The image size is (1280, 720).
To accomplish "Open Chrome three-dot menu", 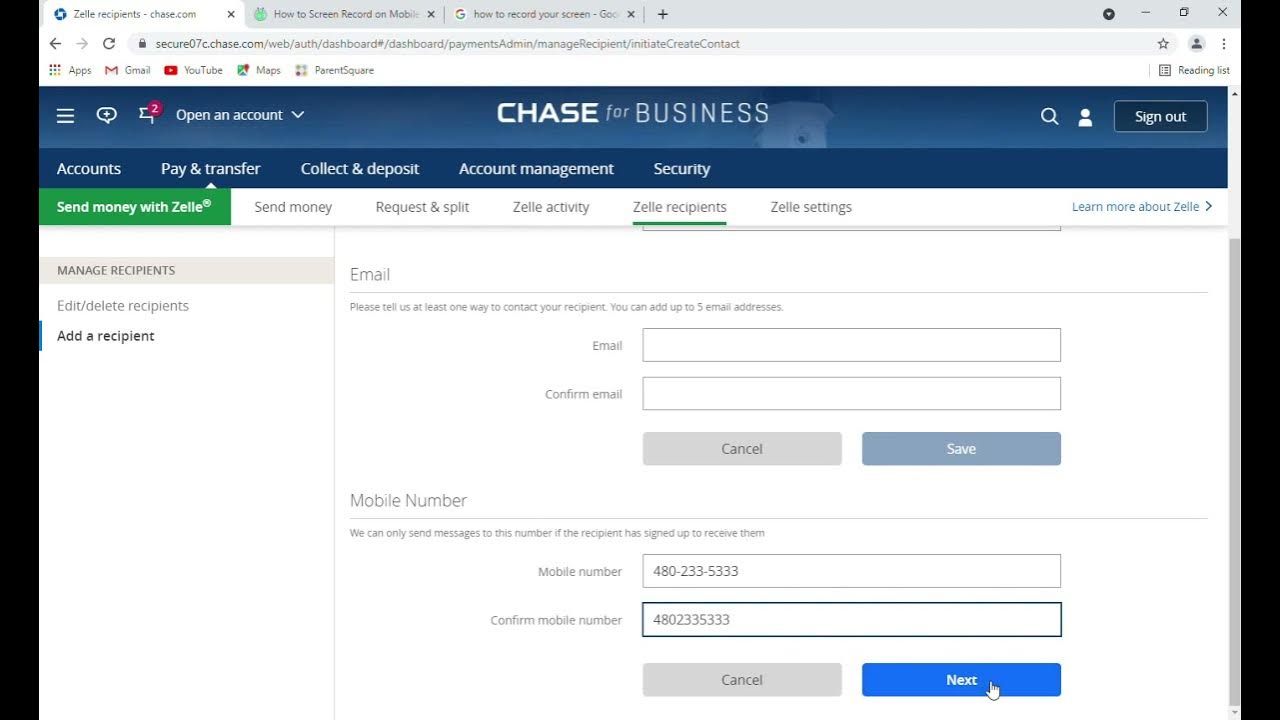I will [1224, 44].
